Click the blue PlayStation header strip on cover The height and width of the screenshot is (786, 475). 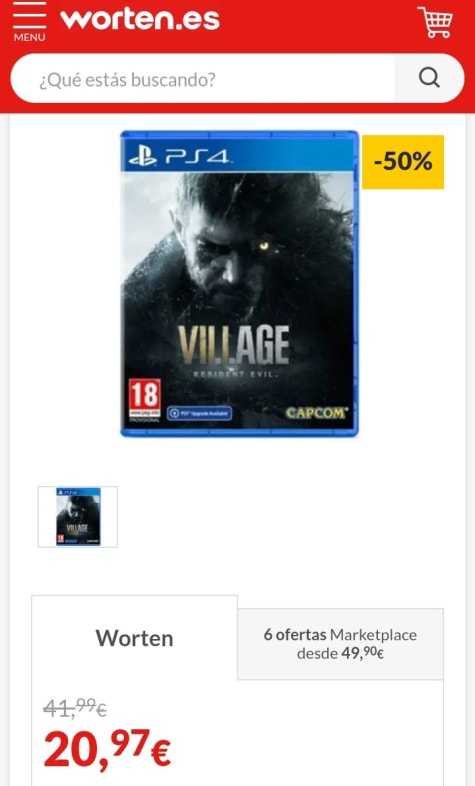point(240,154)
